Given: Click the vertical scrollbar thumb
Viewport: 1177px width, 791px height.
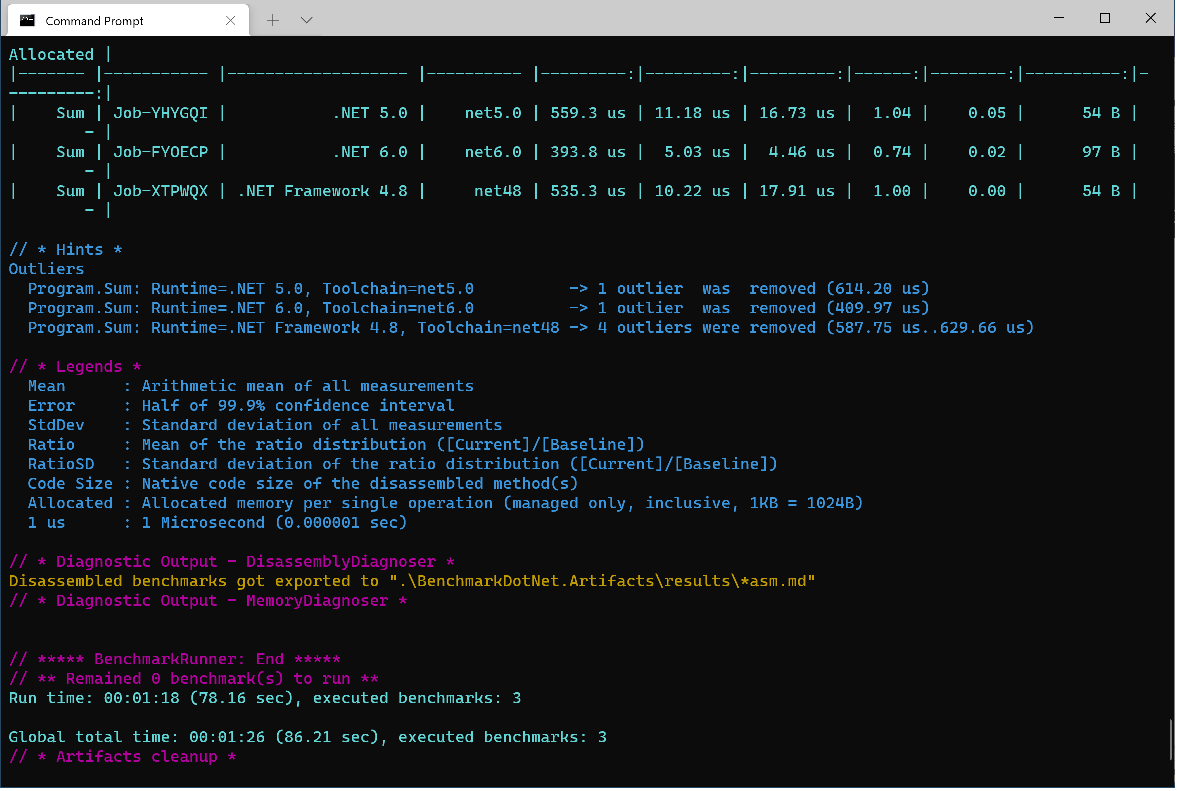Looking at the screenshot, I should coord(1171,740).
